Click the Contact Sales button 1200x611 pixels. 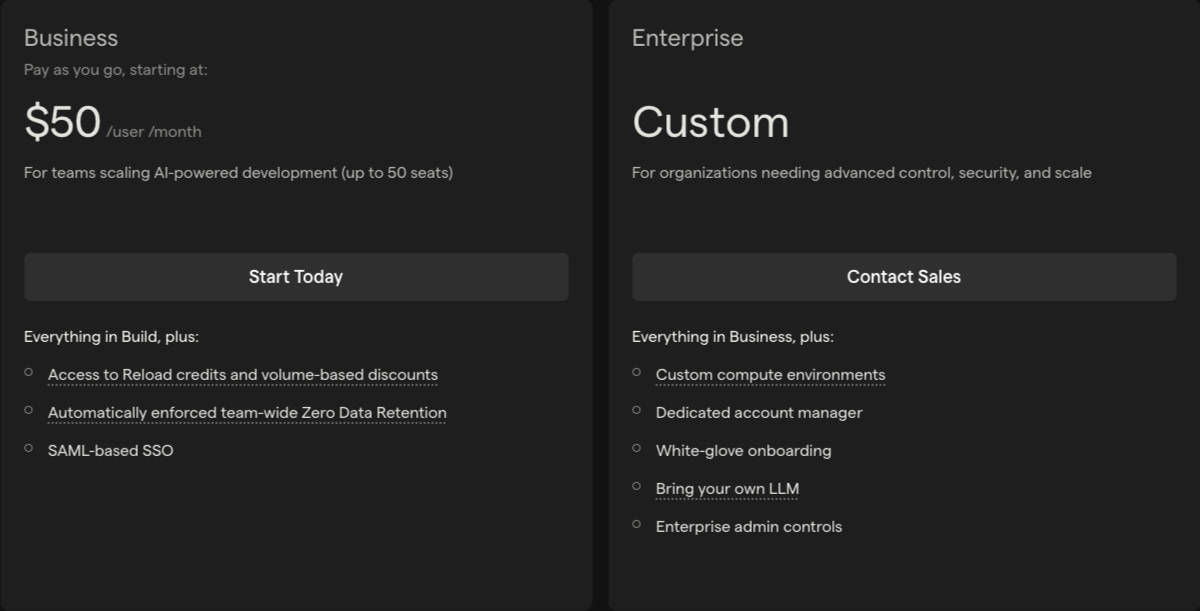(904, 277)
